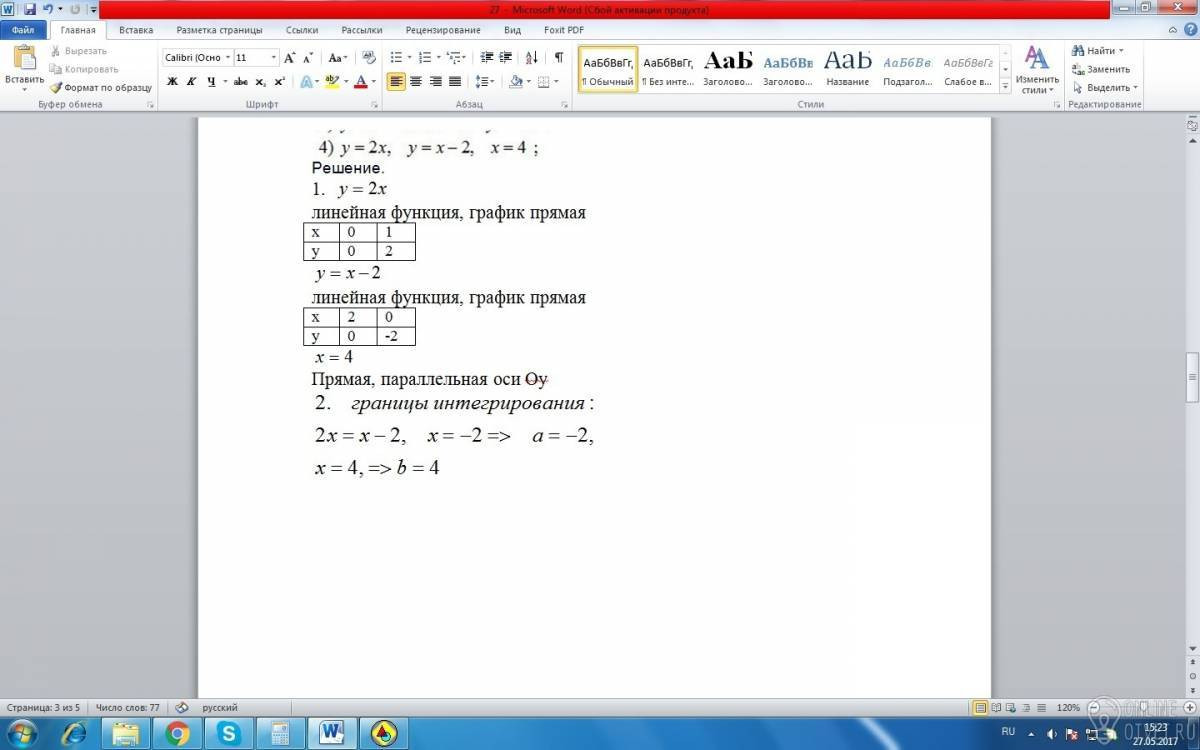1200x750 pixels.
Task: Click the yellow text highlight color button
Action: click(332, 82)
